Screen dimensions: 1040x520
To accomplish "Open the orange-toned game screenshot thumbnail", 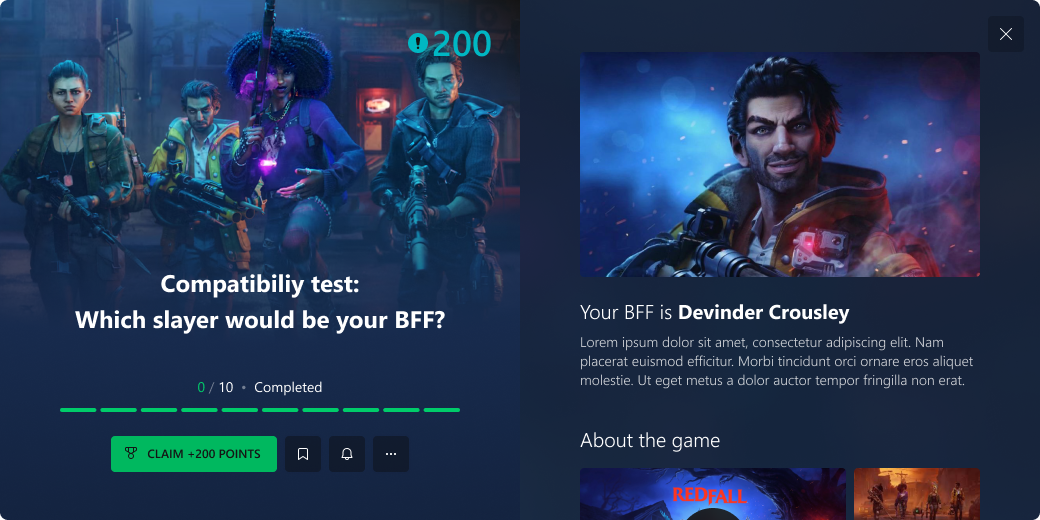I will click(917, 494).
